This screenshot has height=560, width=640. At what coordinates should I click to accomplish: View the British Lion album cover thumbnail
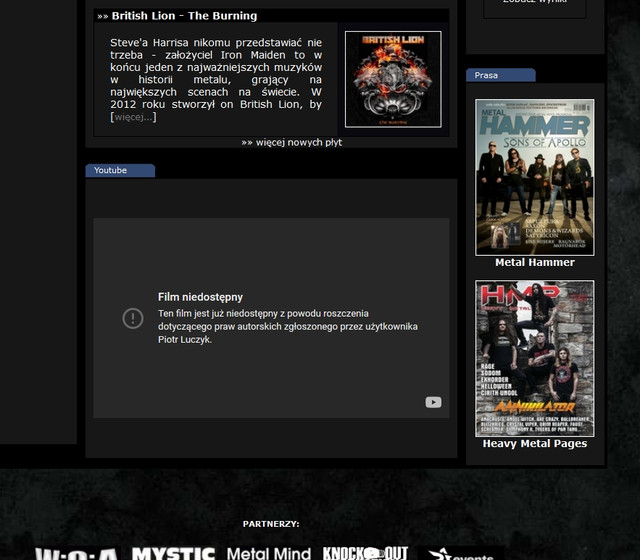click(393, 79)
